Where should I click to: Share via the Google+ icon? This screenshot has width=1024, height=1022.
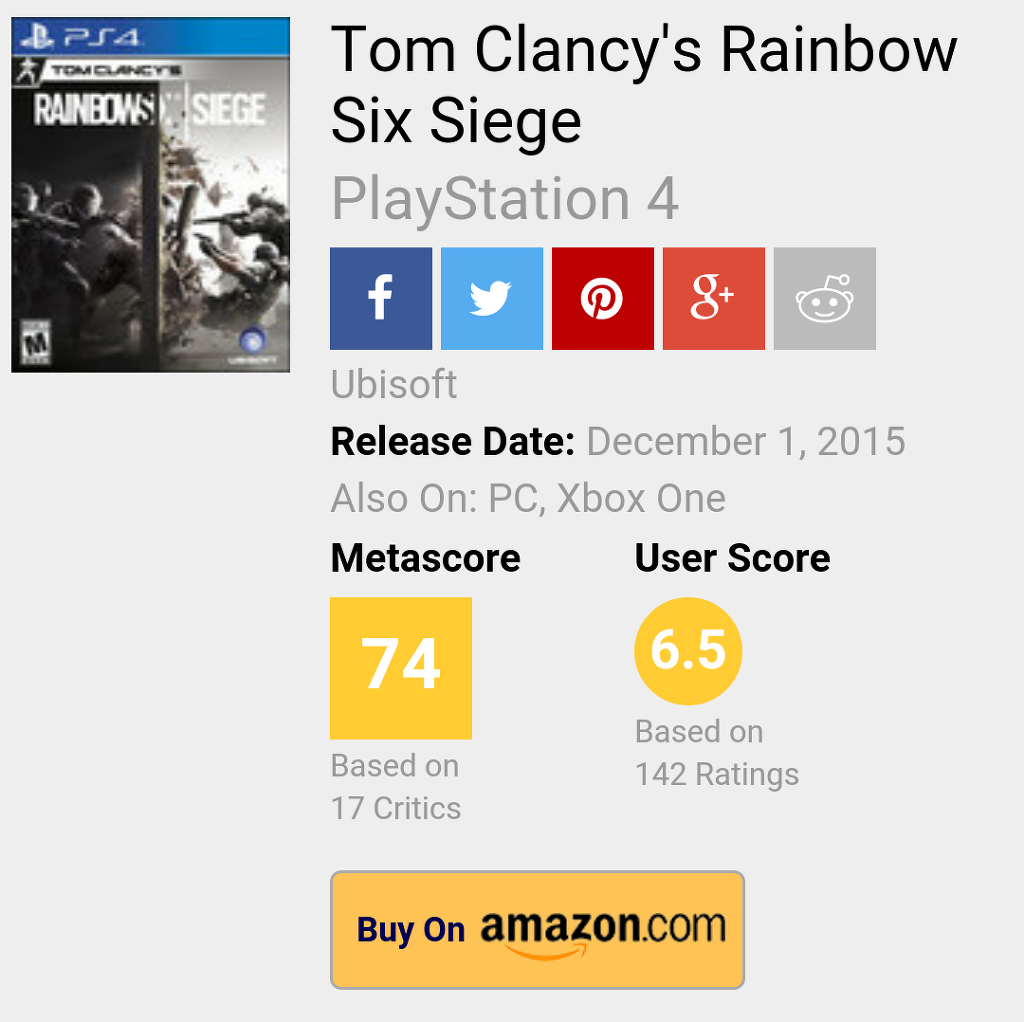click(714, 299)
